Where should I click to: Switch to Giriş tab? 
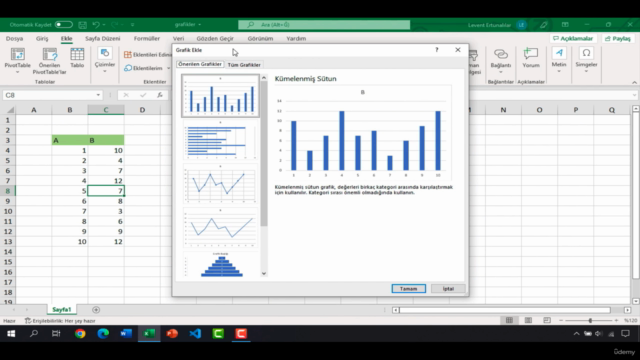pos(42,38)
